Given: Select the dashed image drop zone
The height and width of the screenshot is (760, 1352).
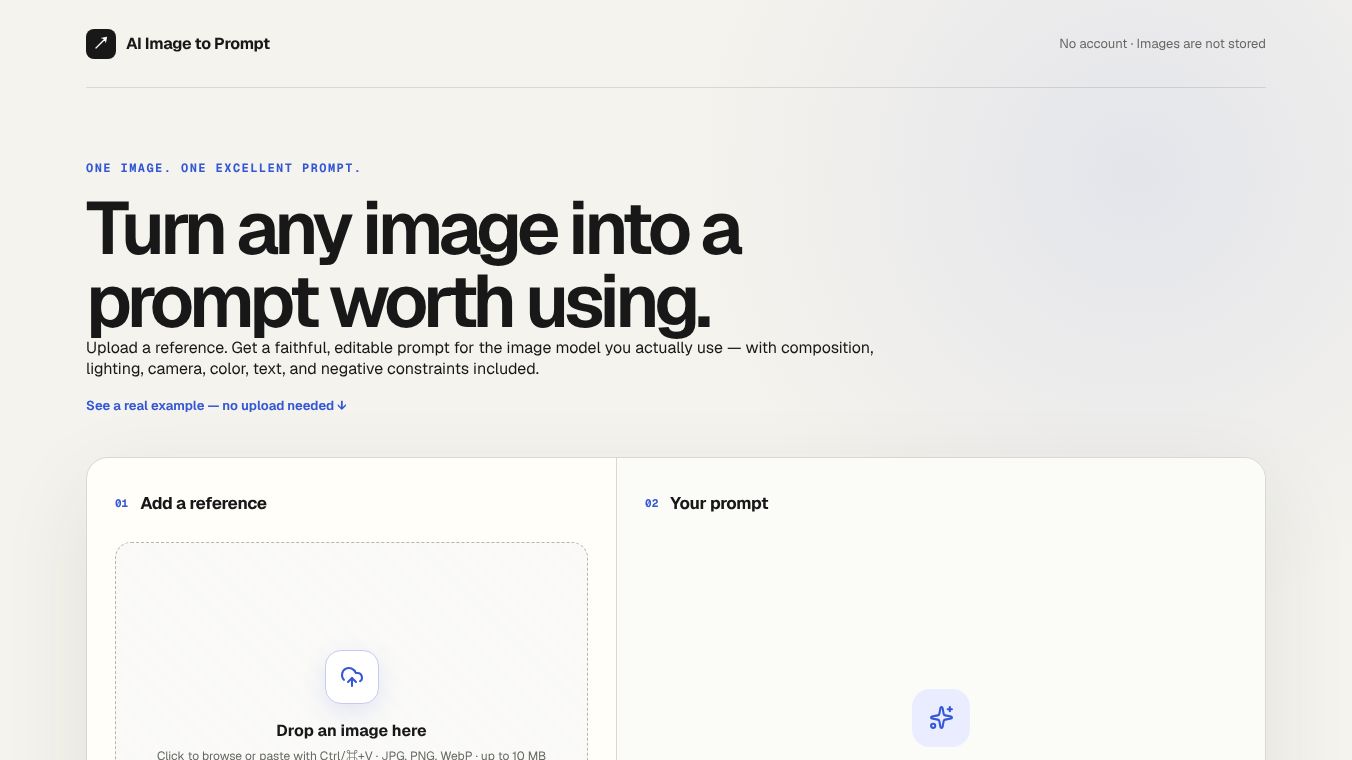Looking at the screenshot, I should (x=352, y=651).
